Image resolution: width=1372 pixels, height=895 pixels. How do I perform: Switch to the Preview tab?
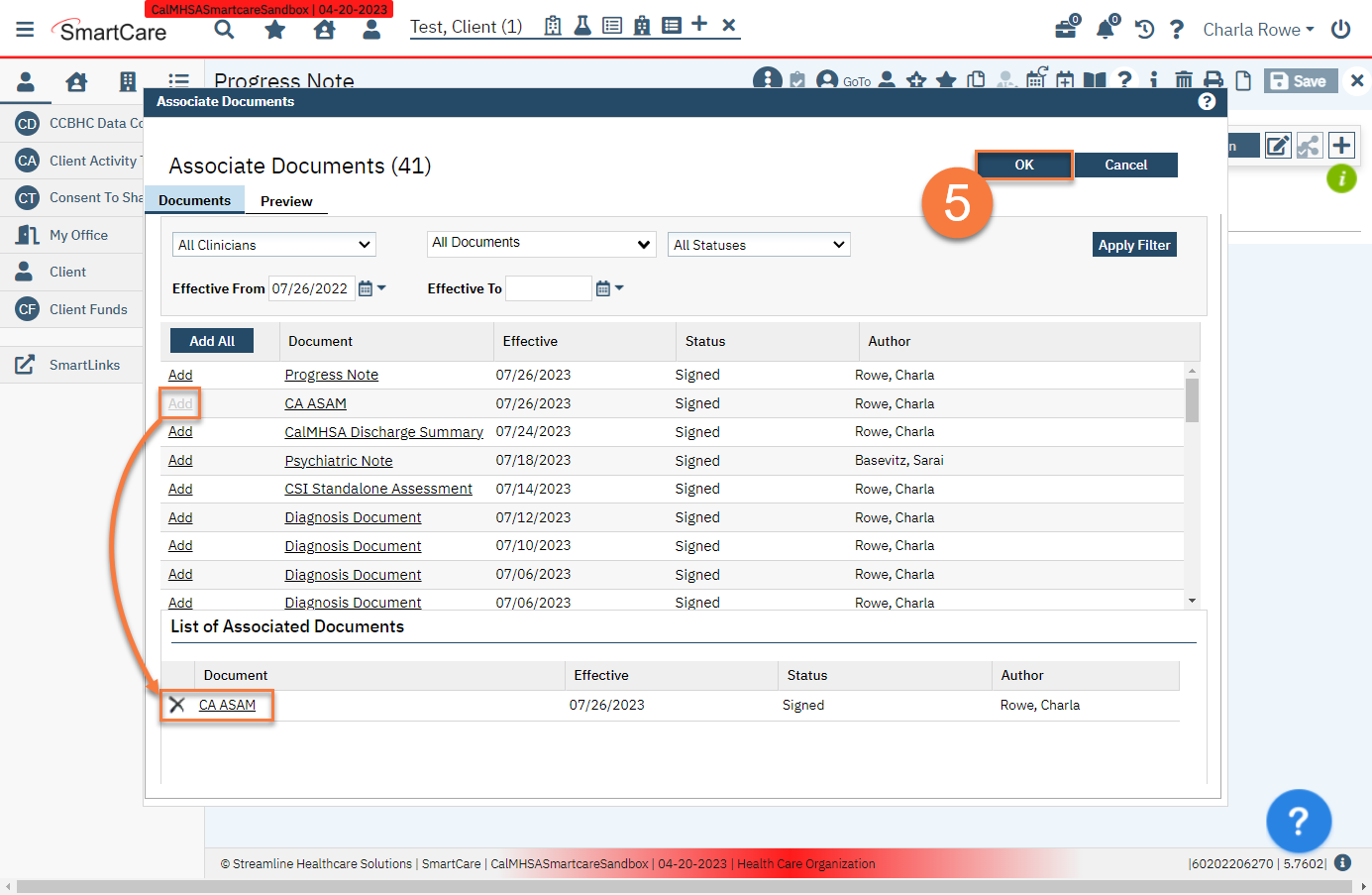coord(286,201)
